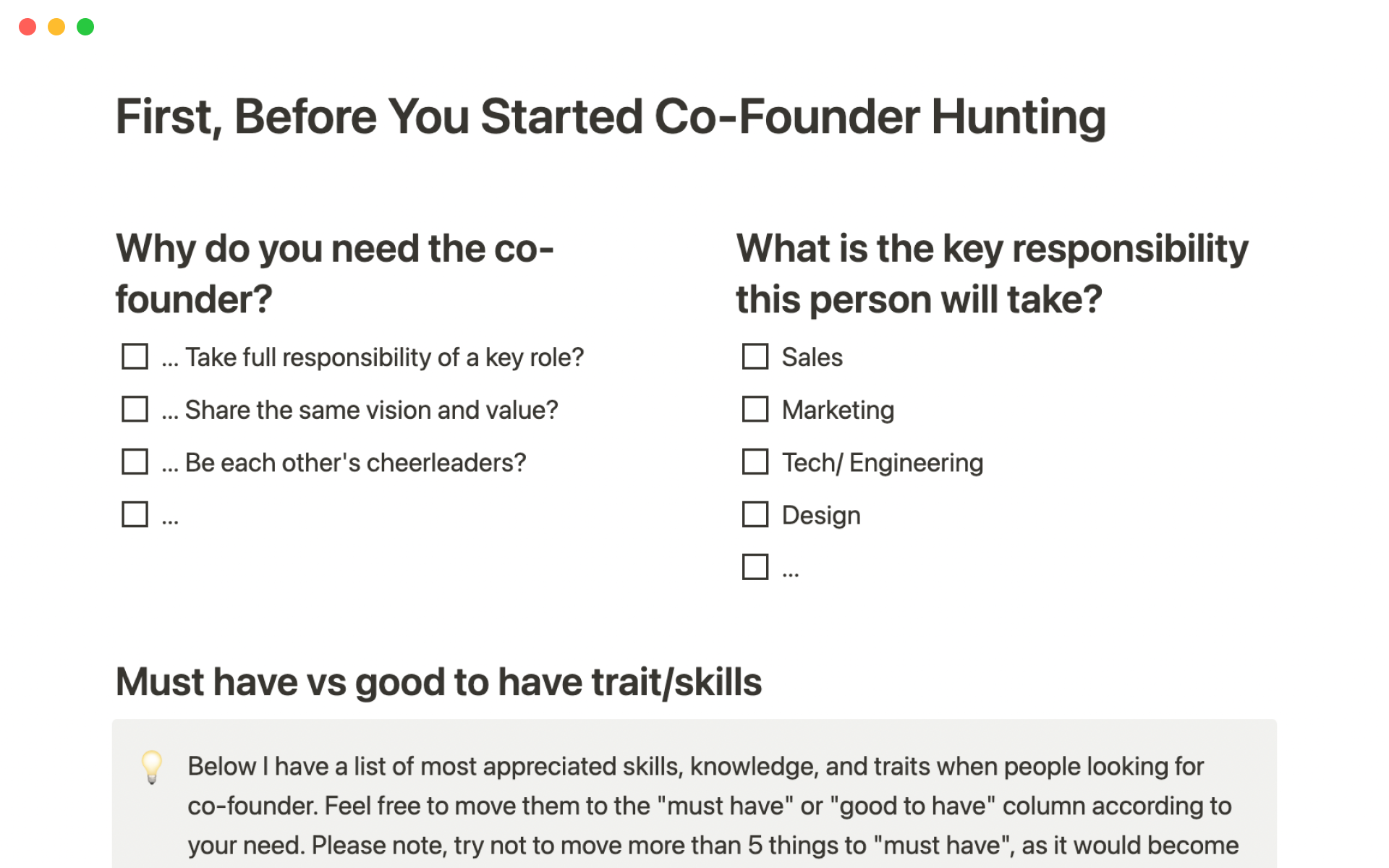
Task: Click the yellow minimize window button
Action: pyautogui.click(x=56, y=27)
